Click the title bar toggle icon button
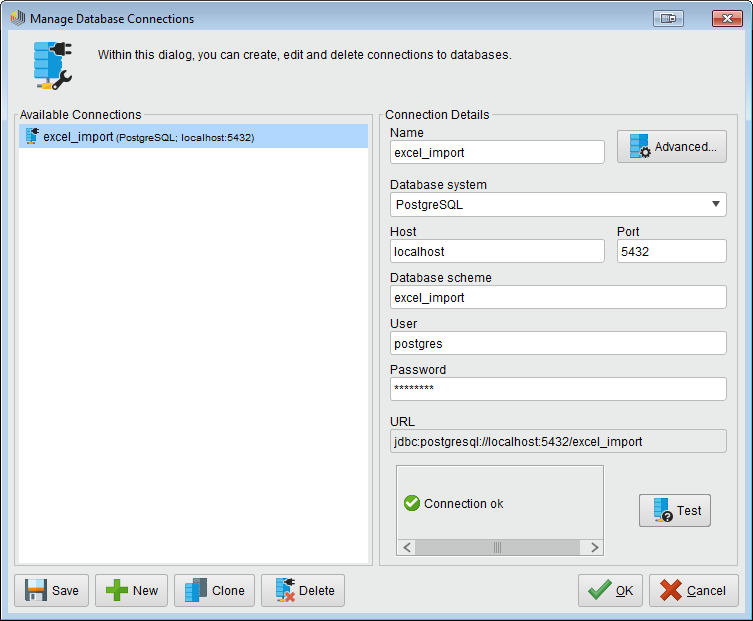The image size is (753, 621). pyautogui.click(x=668, y=18)
